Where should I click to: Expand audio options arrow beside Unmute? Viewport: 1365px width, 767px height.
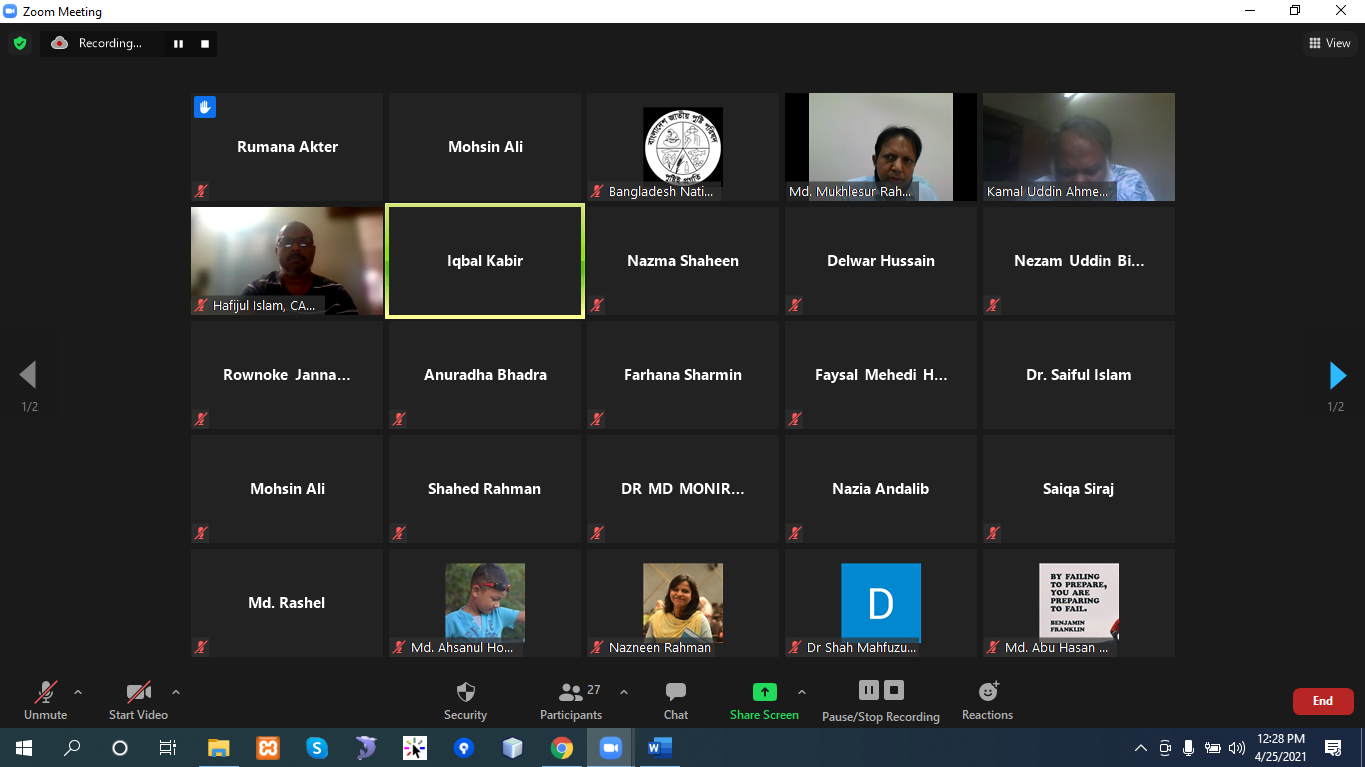[78, 692]
